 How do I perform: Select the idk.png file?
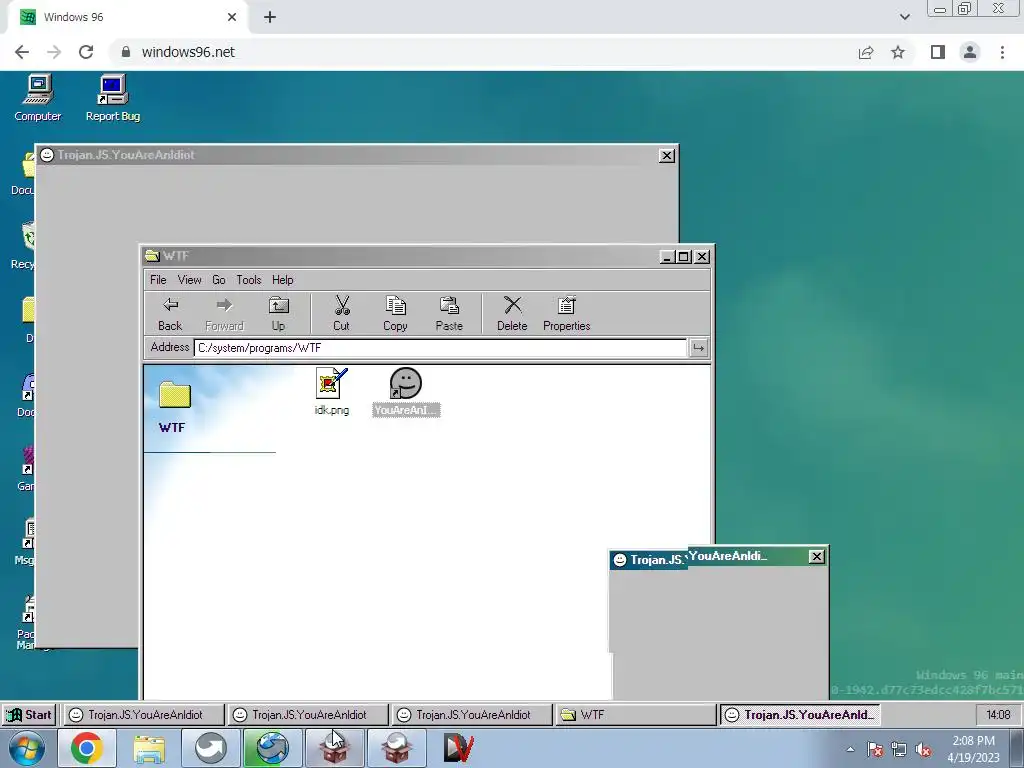332,392
